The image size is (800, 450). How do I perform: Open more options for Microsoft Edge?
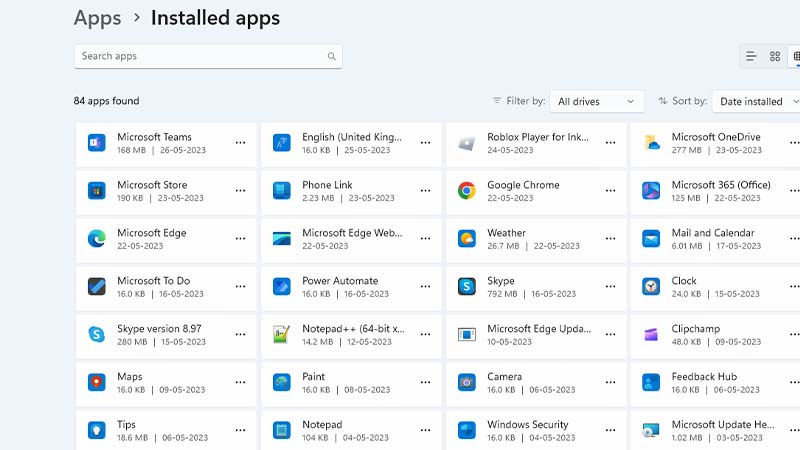pos(240,239)
